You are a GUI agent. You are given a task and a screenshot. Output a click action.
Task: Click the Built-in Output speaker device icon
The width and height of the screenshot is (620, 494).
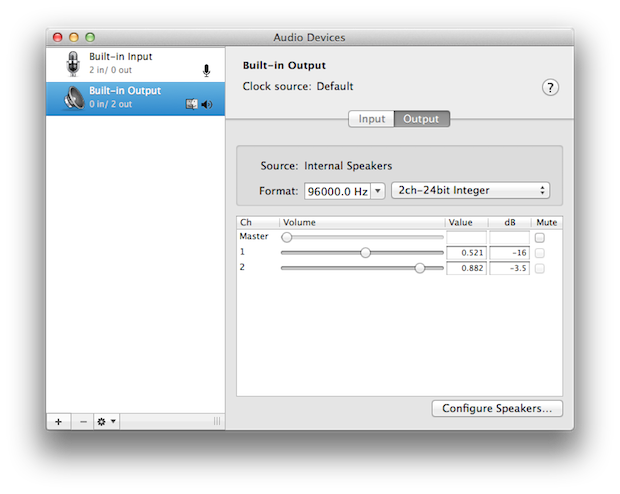click(x=74, y=98)
